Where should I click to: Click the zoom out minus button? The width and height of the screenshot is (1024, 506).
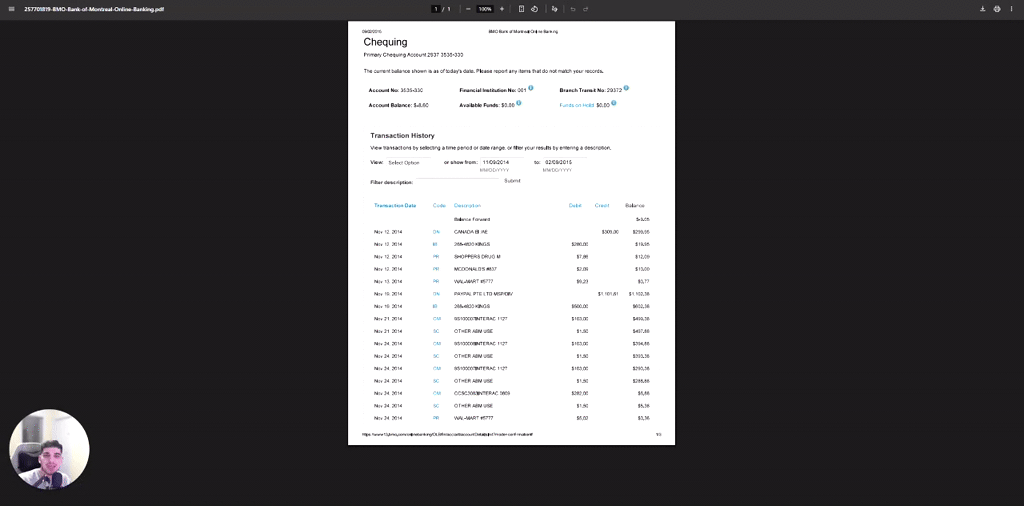click(468, 9)
